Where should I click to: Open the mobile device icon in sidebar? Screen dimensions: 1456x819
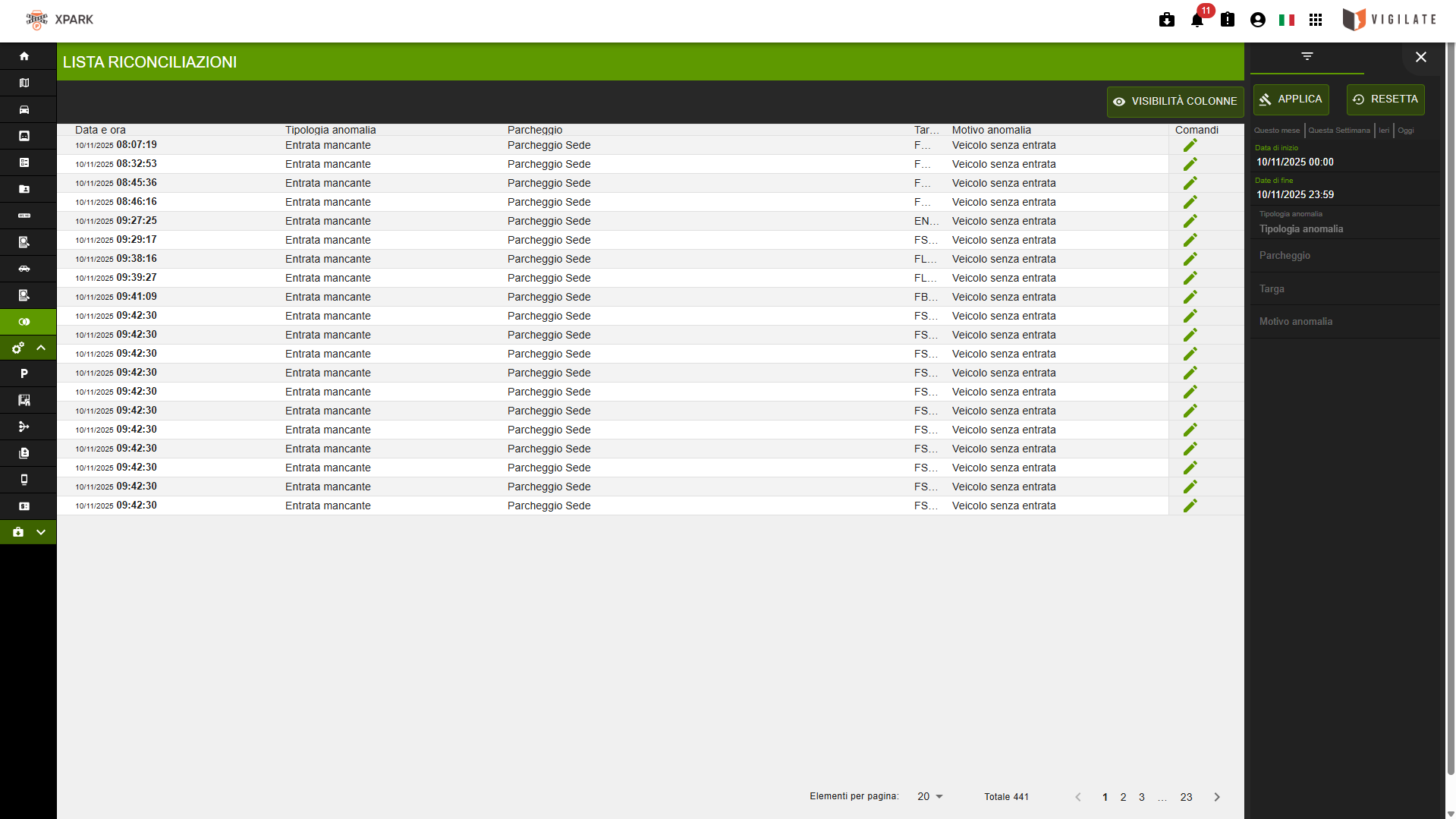[24, 480]
